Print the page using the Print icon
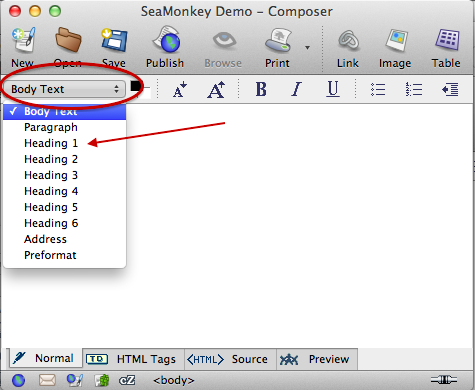The width and height of the screenshot is (475, 390). point(278,40)
